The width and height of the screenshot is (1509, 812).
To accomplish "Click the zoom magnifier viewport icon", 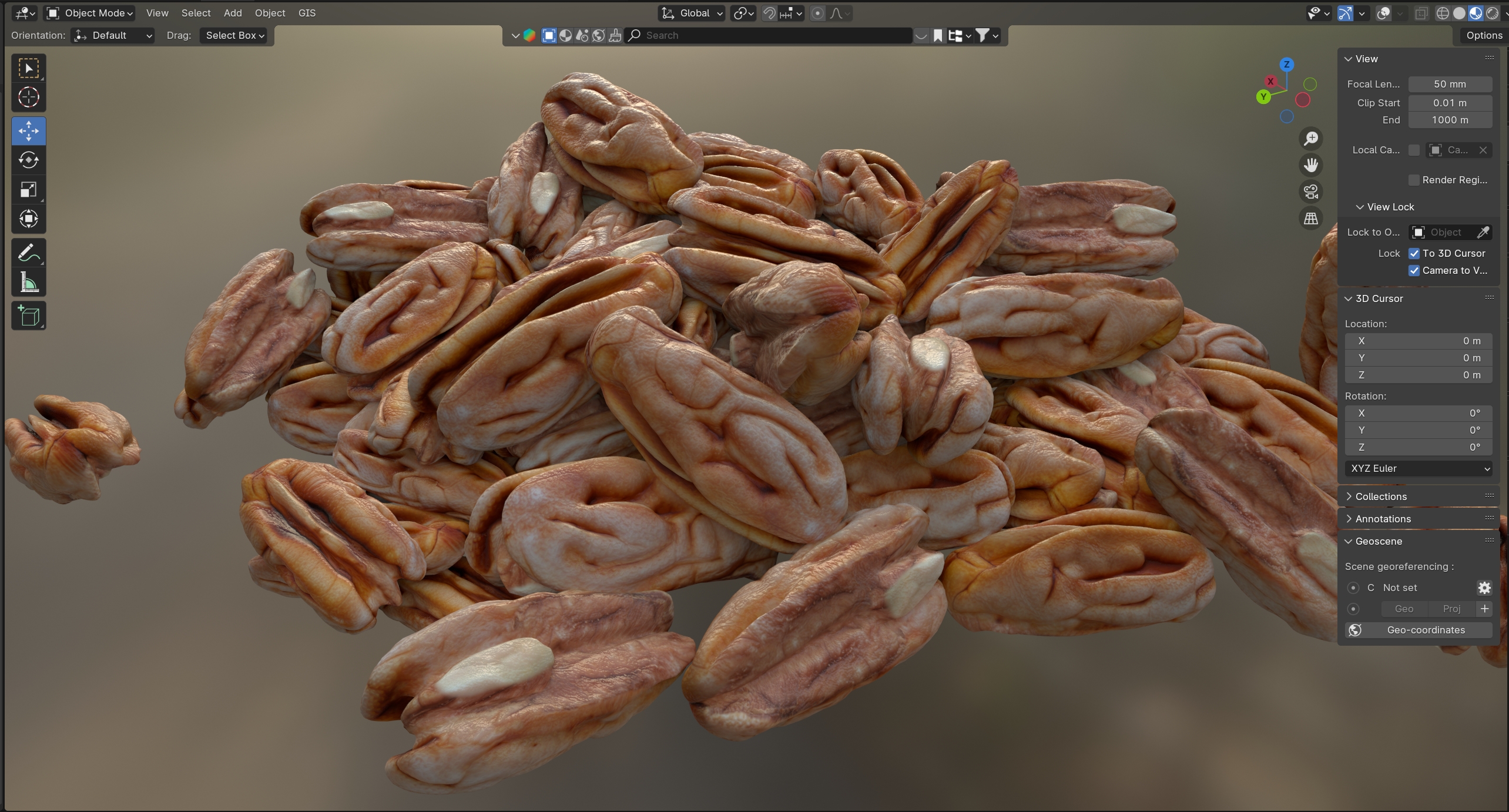I will click(1310, 139).
